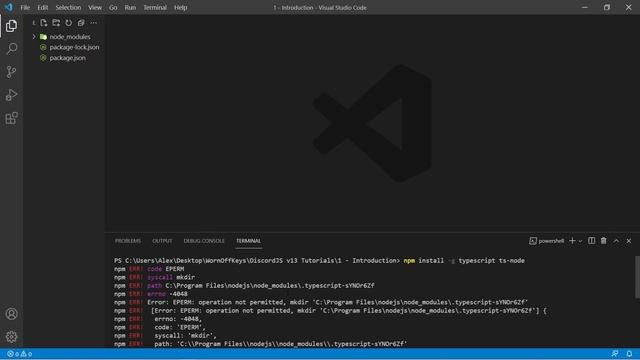
Task: Select the Terminal tab
Action: (248, 241)
